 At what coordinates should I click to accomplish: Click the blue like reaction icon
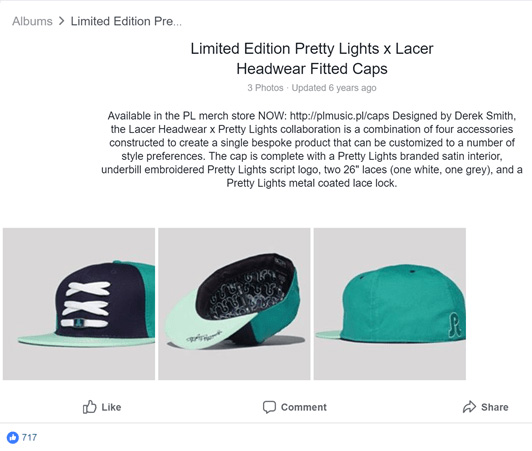pos(13,437)
